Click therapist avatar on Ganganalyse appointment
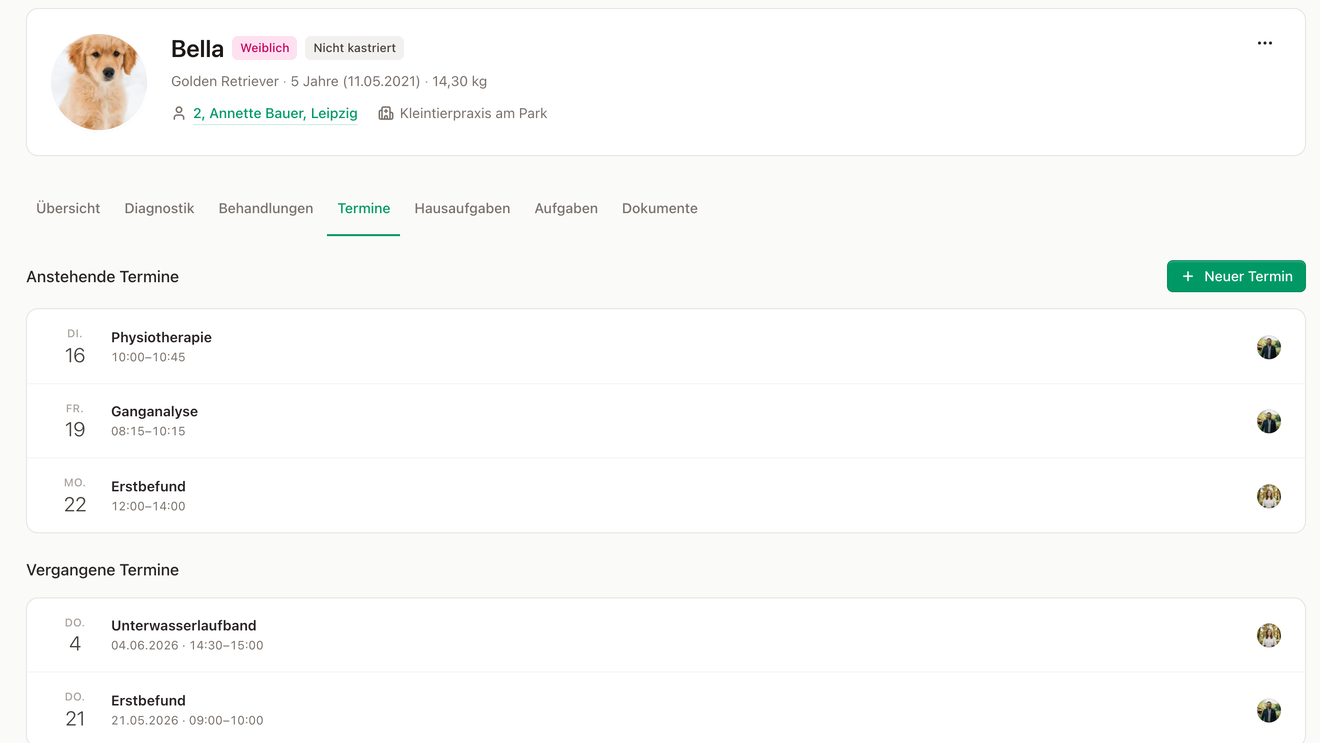 (x=1269, y=422)
